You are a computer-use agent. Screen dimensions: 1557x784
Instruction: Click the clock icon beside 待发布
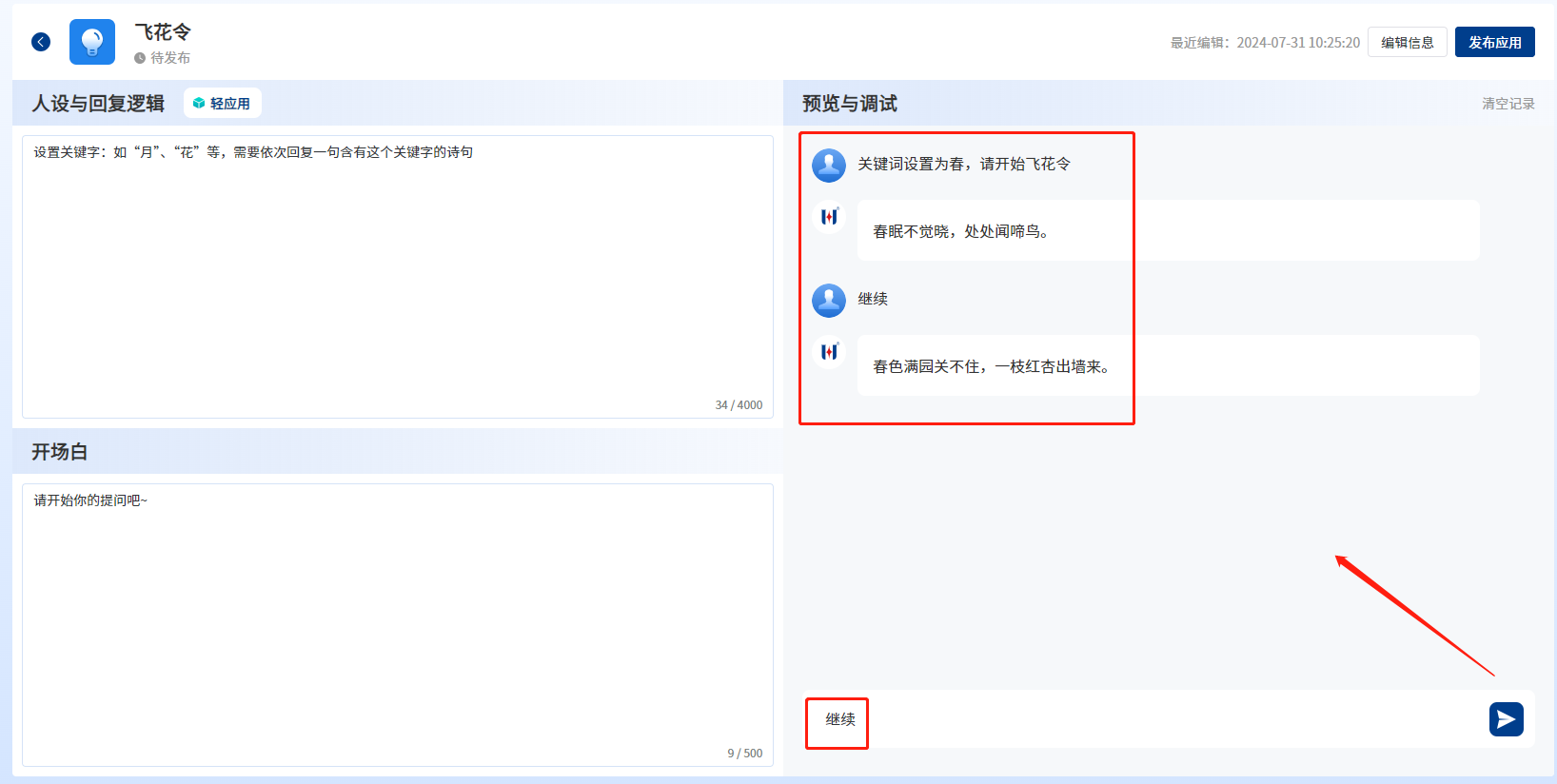(x=140, y=58)
